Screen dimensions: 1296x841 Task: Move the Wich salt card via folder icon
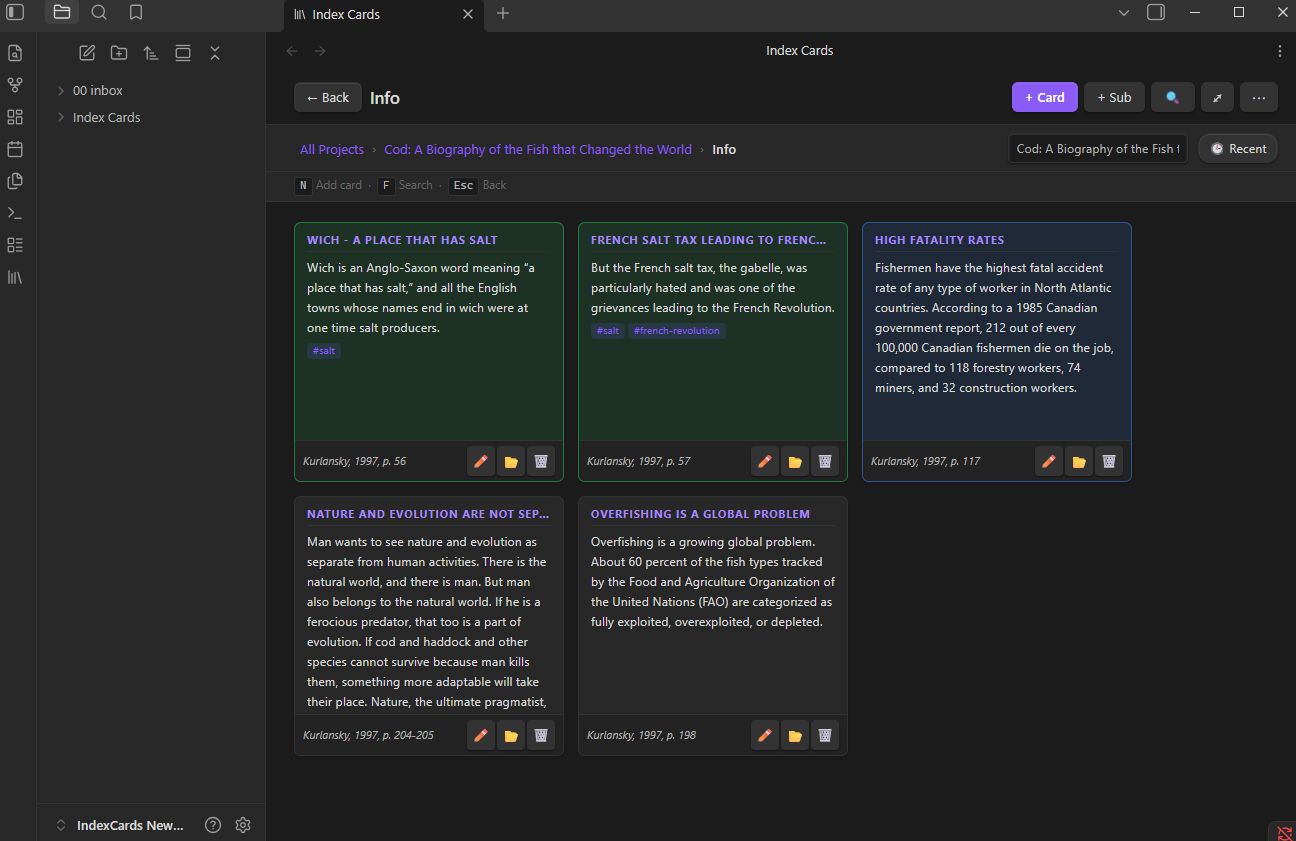(511, 461)
